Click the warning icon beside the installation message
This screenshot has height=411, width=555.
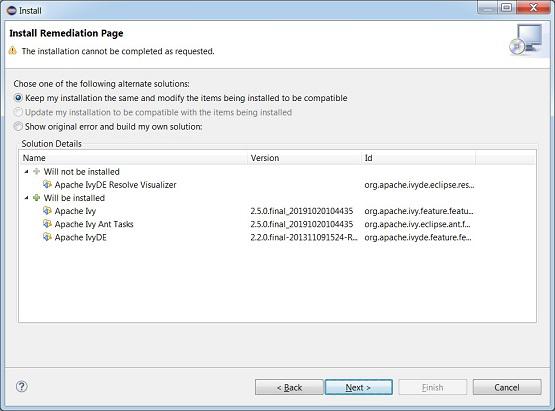[12, 51]
